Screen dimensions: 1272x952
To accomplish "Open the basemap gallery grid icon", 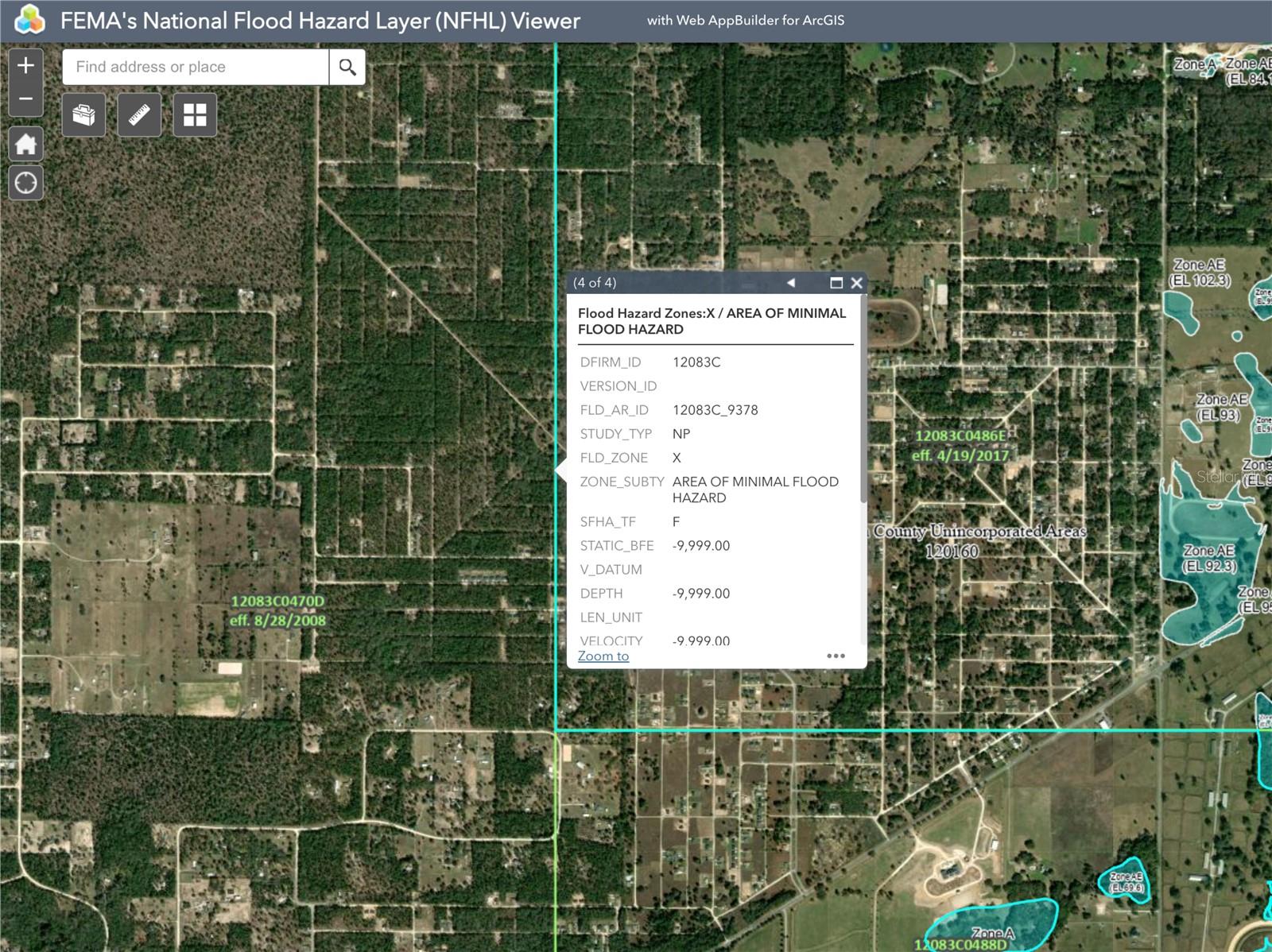I will pyautogui.click(x=195, y=114).
